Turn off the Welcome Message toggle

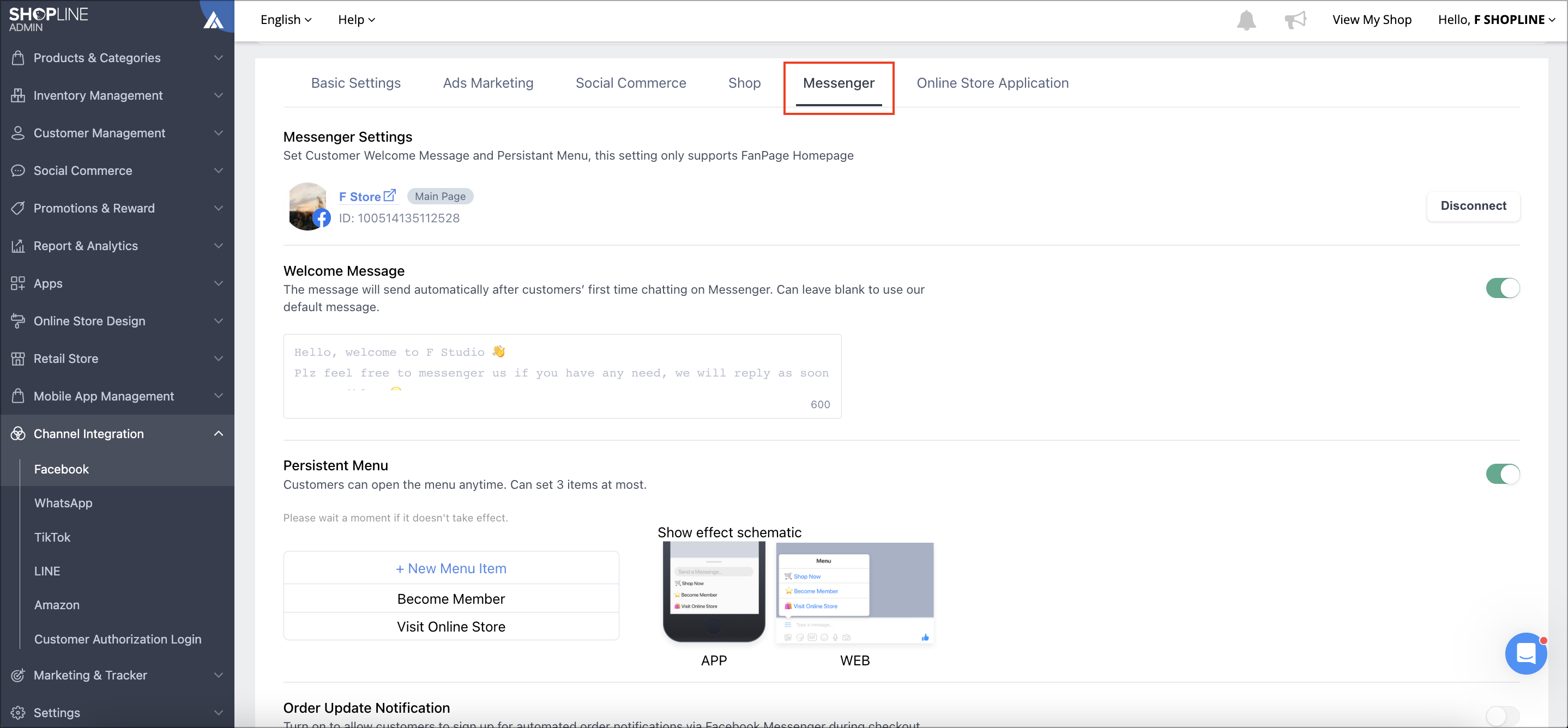[x=1502, y=288]
